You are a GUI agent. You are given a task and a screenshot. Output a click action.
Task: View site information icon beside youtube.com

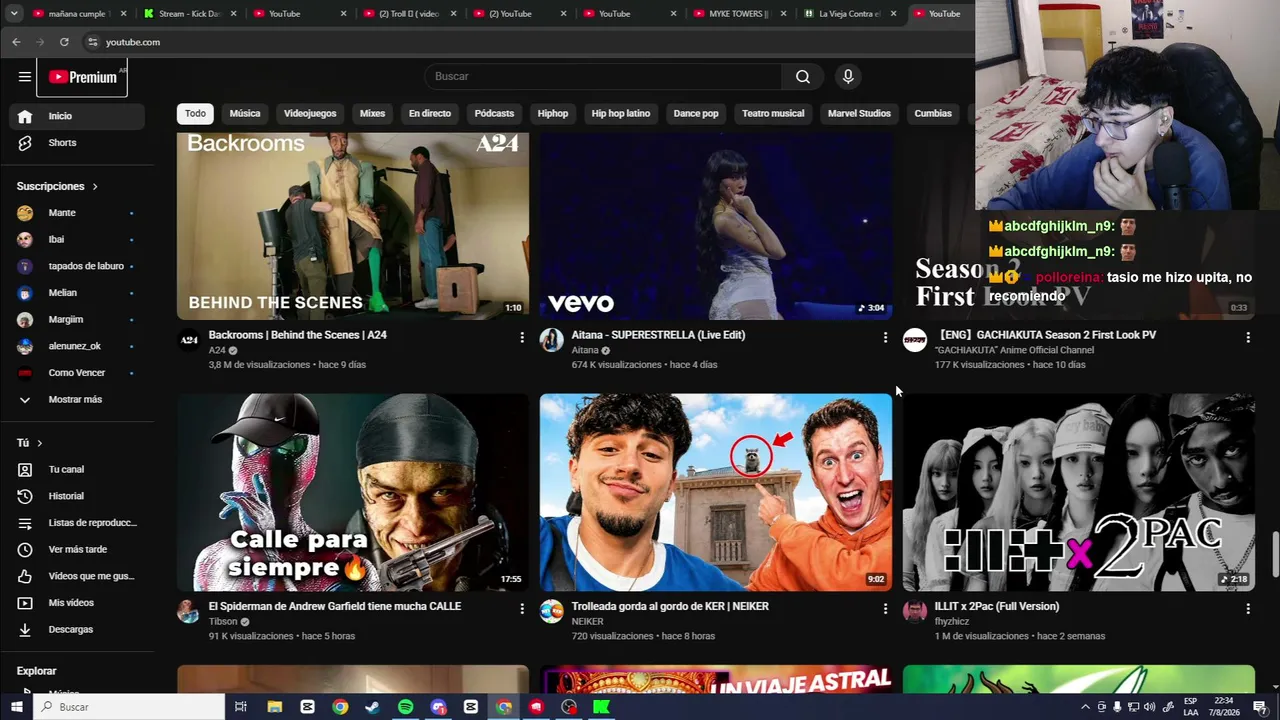pos(92,42)
